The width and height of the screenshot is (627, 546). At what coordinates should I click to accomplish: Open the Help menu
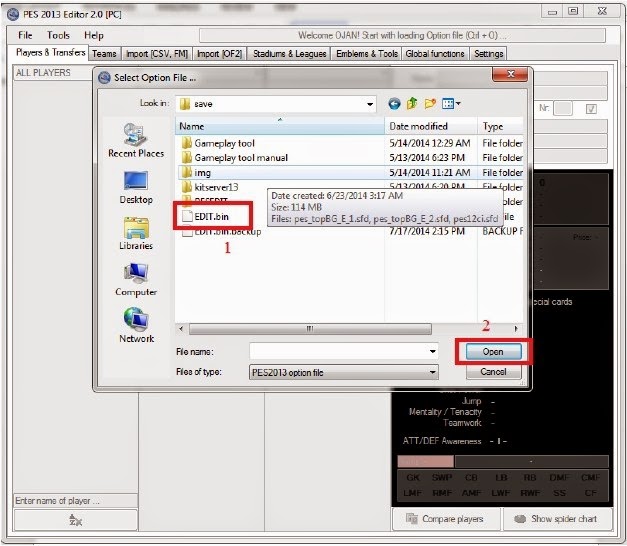94,35
